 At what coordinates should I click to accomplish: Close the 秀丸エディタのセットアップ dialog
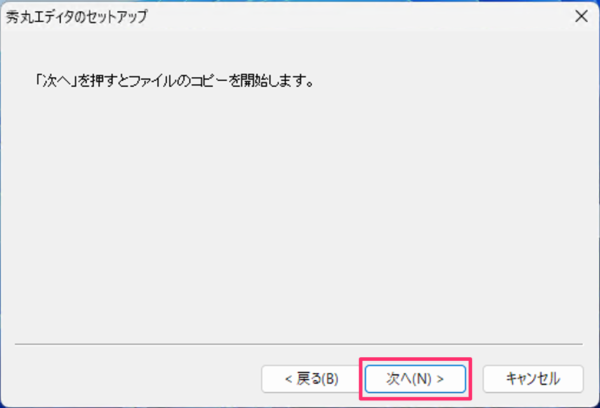[582, 16]
